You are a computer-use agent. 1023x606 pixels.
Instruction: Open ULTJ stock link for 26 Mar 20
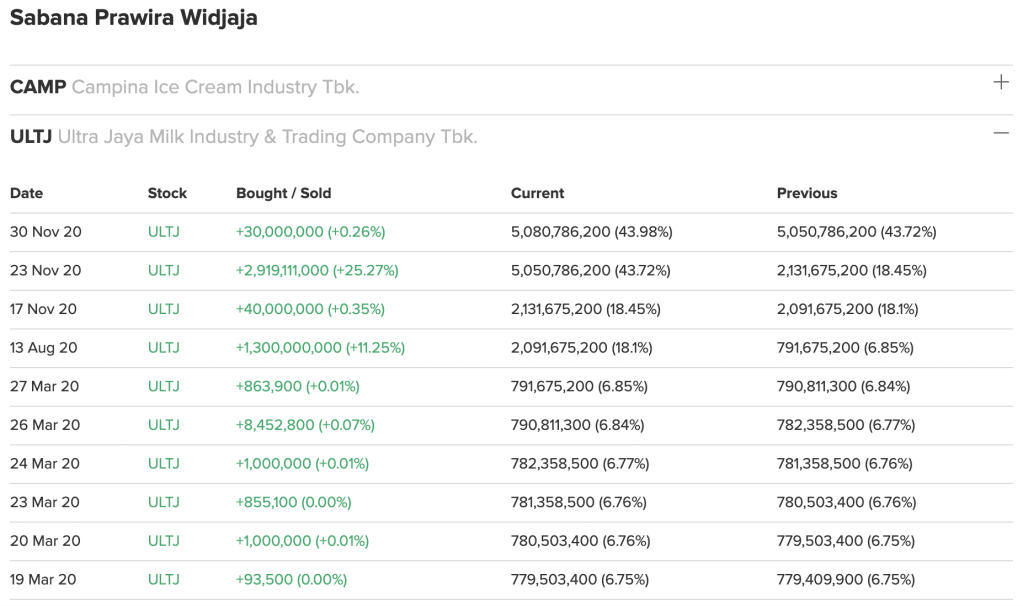[x=164, y=425]
